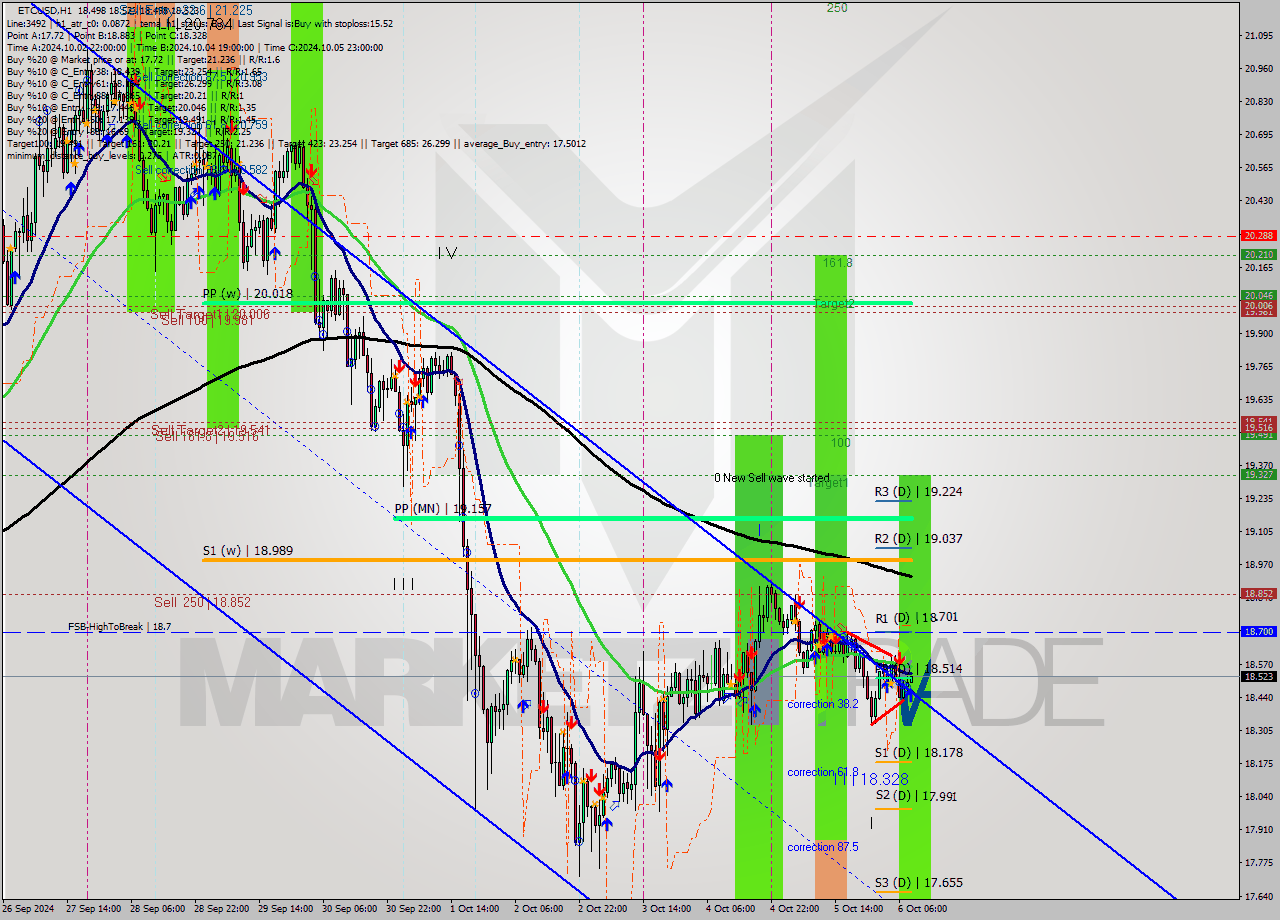Click the '6 Oct 06:00' time label
Image resolution: width=1280 pixels, height=920 pixels.
(924, 909)
